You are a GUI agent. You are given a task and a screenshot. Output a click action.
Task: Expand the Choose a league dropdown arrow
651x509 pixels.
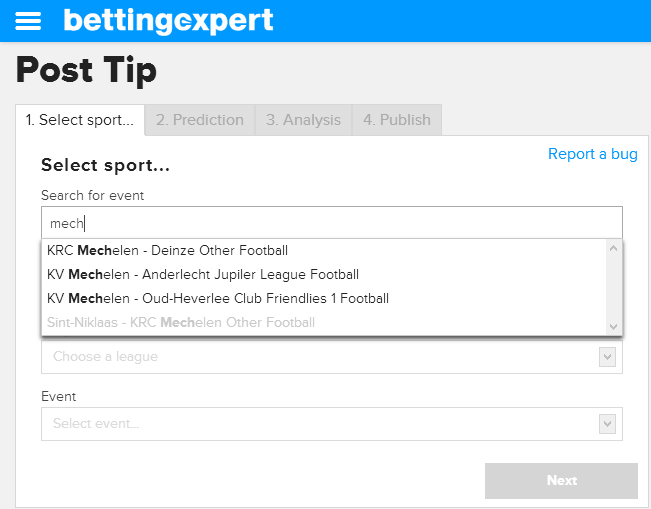[607, 357]
